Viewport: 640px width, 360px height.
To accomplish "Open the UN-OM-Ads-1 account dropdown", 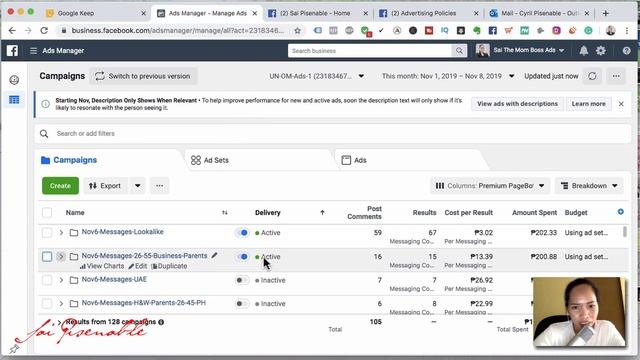I will pyautogui.click(x=316, y=76).
